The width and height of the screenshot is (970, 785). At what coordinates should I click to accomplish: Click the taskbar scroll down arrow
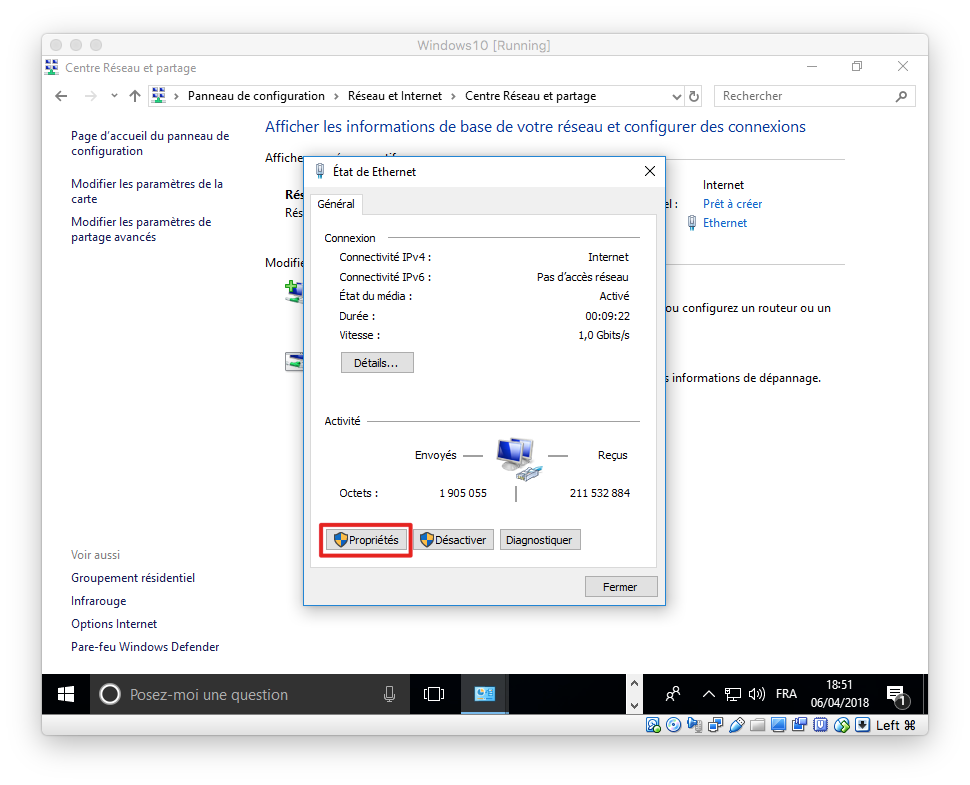634,705
